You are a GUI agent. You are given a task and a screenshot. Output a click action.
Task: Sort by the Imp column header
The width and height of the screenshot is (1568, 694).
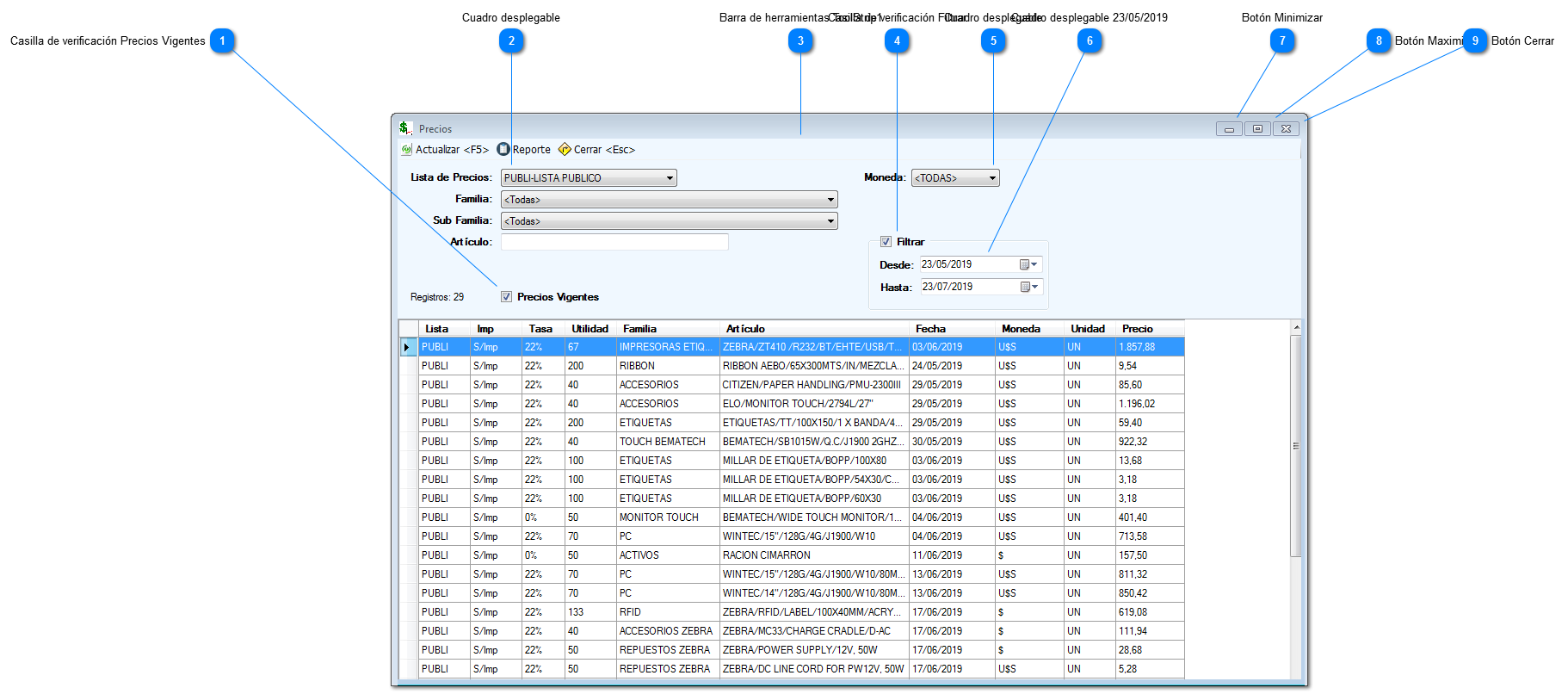pyautogui.click(x=496, y=329)
